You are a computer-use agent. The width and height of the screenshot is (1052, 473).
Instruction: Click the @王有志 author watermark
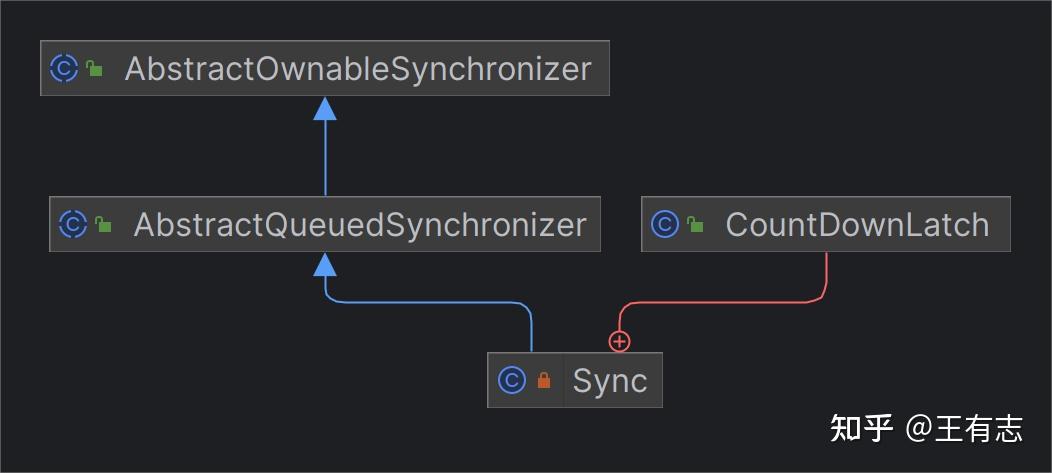964,428
